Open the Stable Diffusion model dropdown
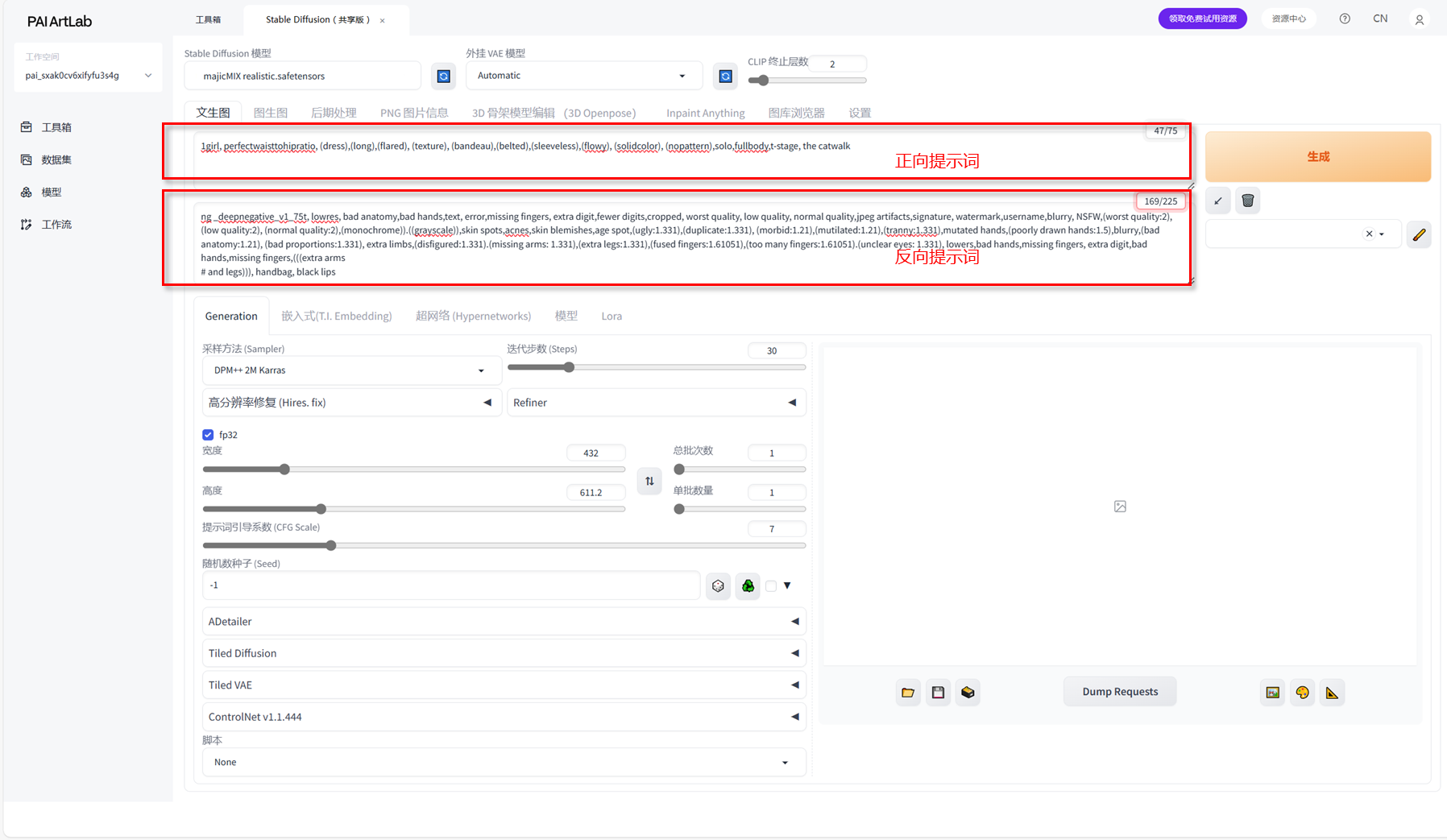The image size is (1447, 840). tap(302, 76)
